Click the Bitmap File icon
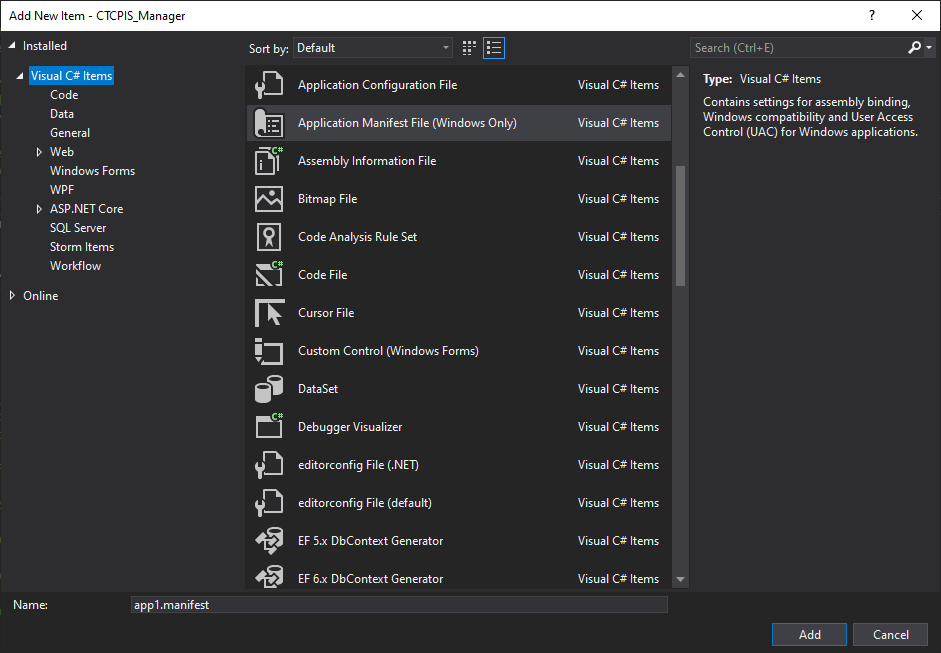This screenshot has width=941, height=653. click(x=269, y=199)
